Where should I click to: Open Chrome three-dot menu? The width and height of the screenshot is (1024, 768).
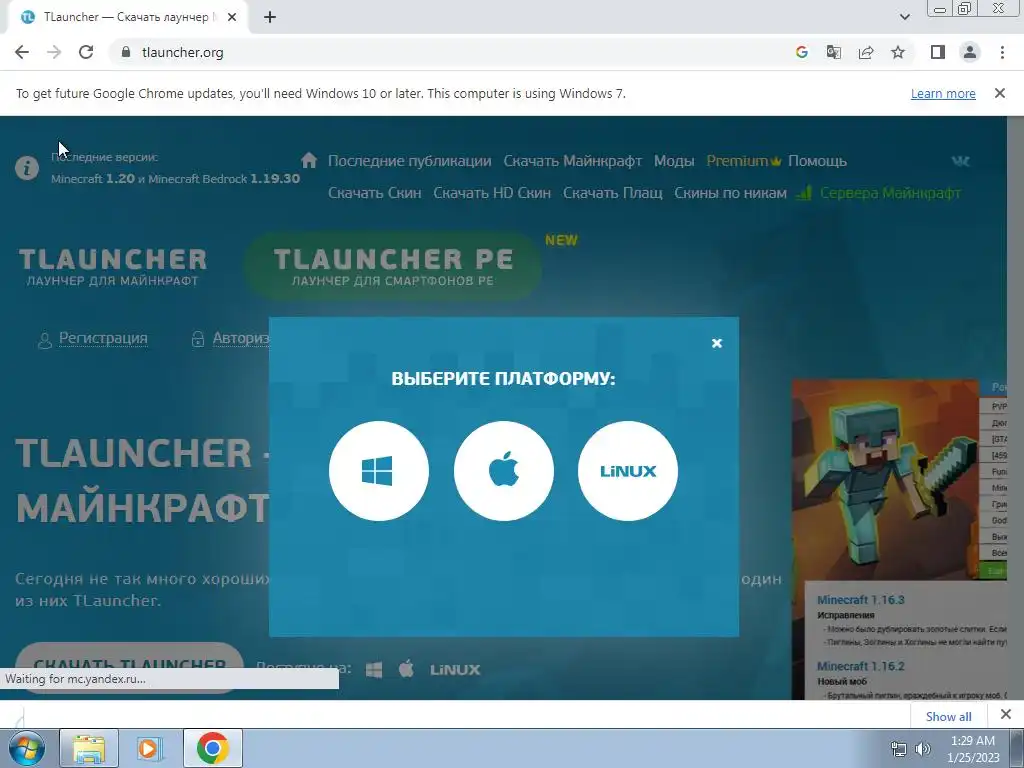point(1002,52)
